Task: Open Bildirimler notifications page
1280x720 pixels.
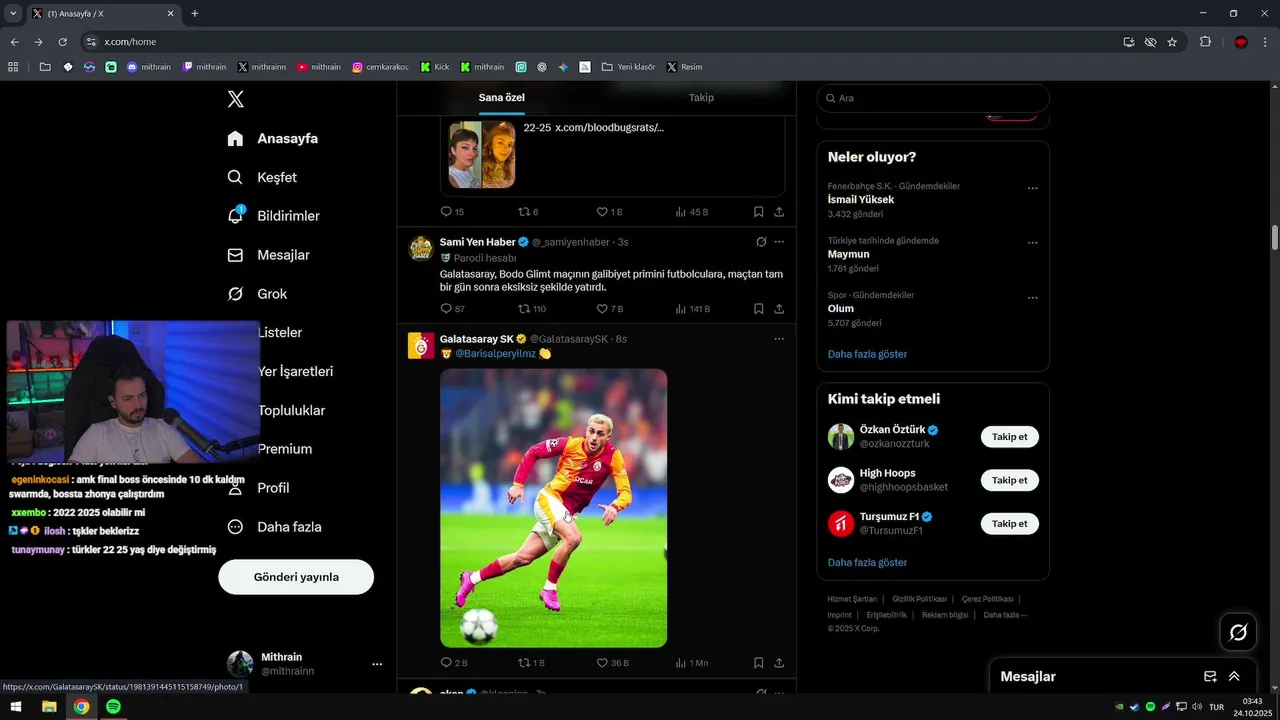Action: click(273, 216)
